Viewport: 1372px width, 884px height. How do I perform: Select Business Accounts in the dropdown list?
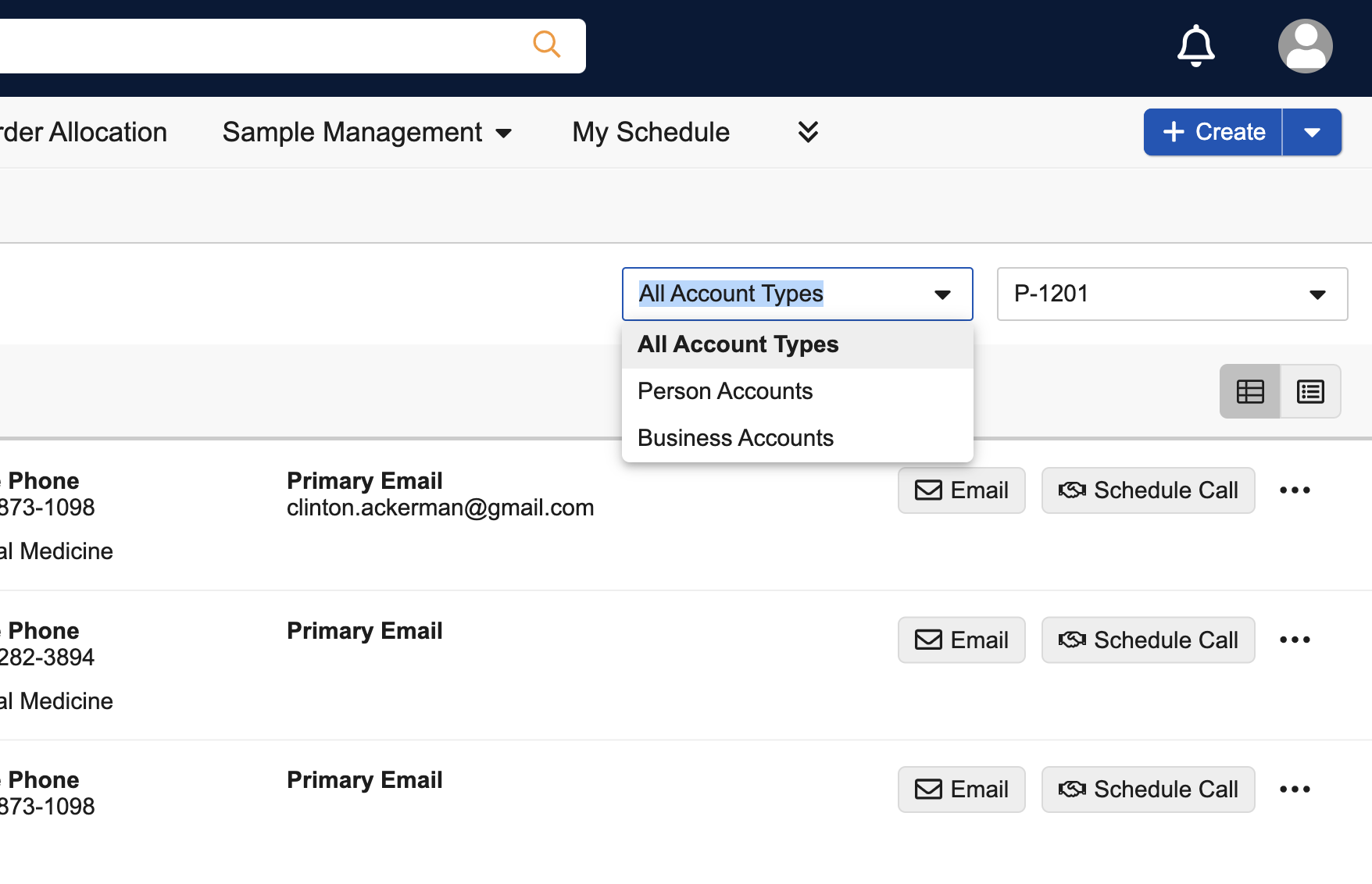(735, 437)
